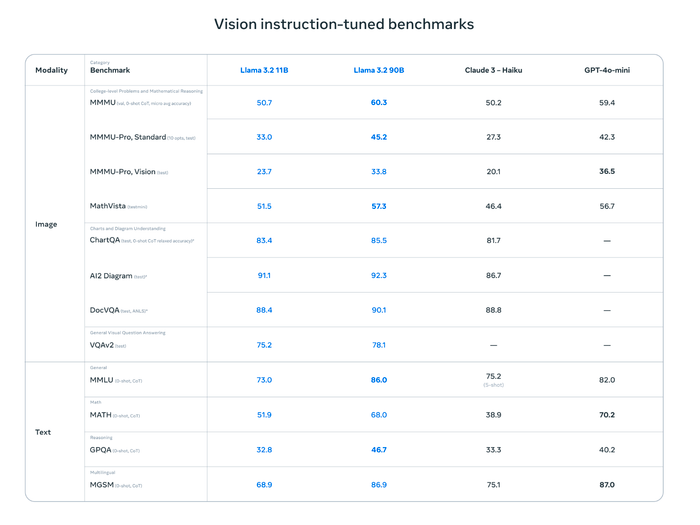Viewport: 700px width, 525px height.
Task: Click the MMMU-Pro, Standard benchmark name
Action: (128, 137)
